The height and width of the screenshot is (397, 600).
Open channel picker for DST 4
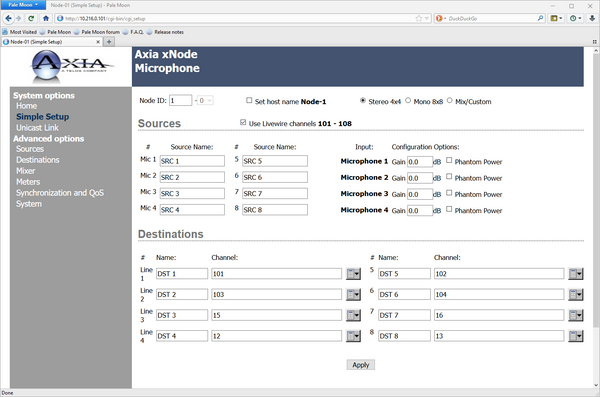pos(353,336)
